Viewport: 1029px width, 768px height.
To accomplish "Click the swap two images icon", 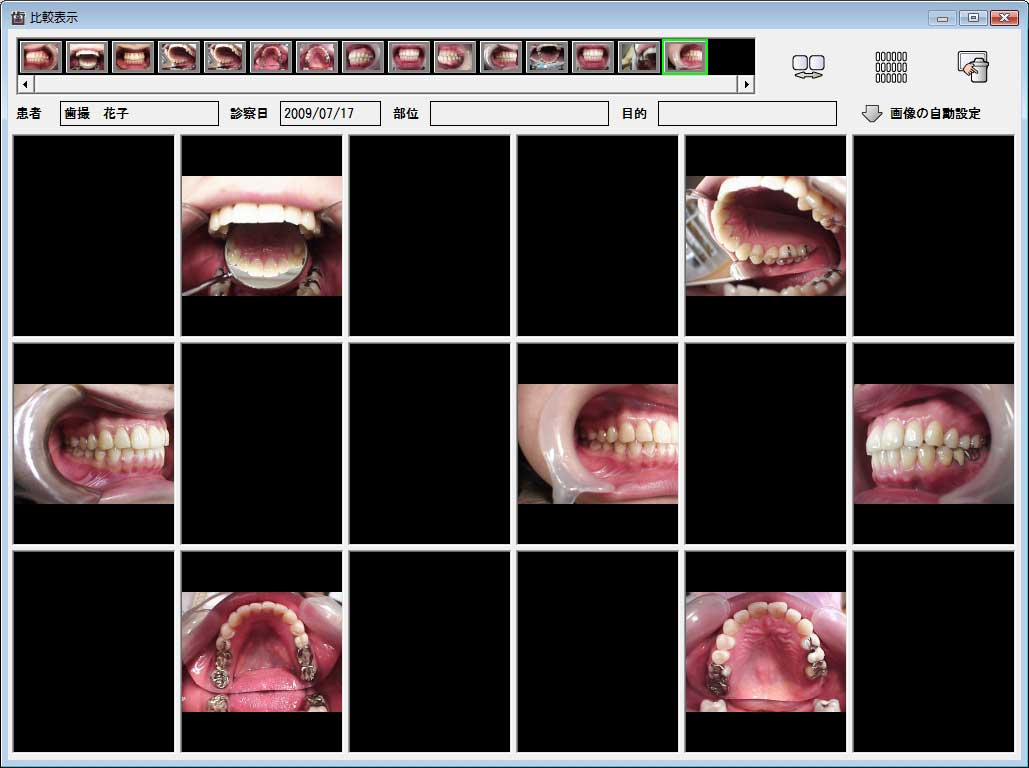I will (808, 66).
